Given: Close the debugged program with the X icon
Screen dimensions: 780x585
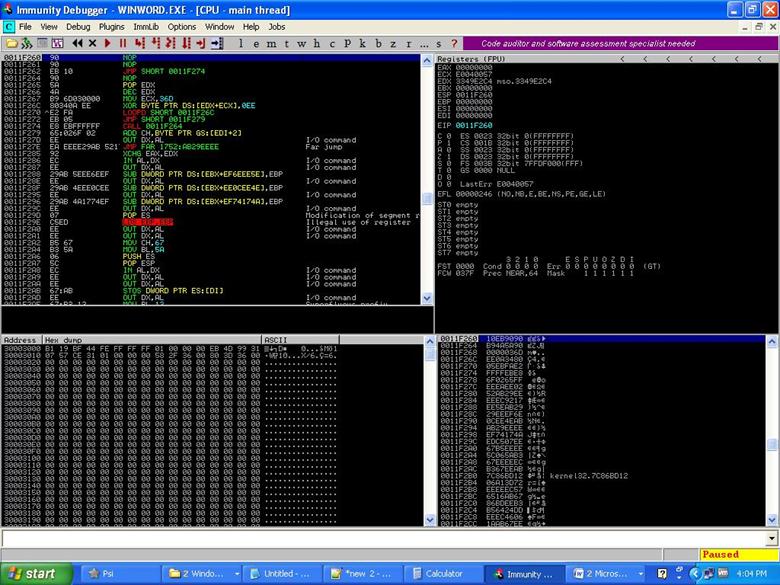Looking at the screenshot, I should click(93, 43).
